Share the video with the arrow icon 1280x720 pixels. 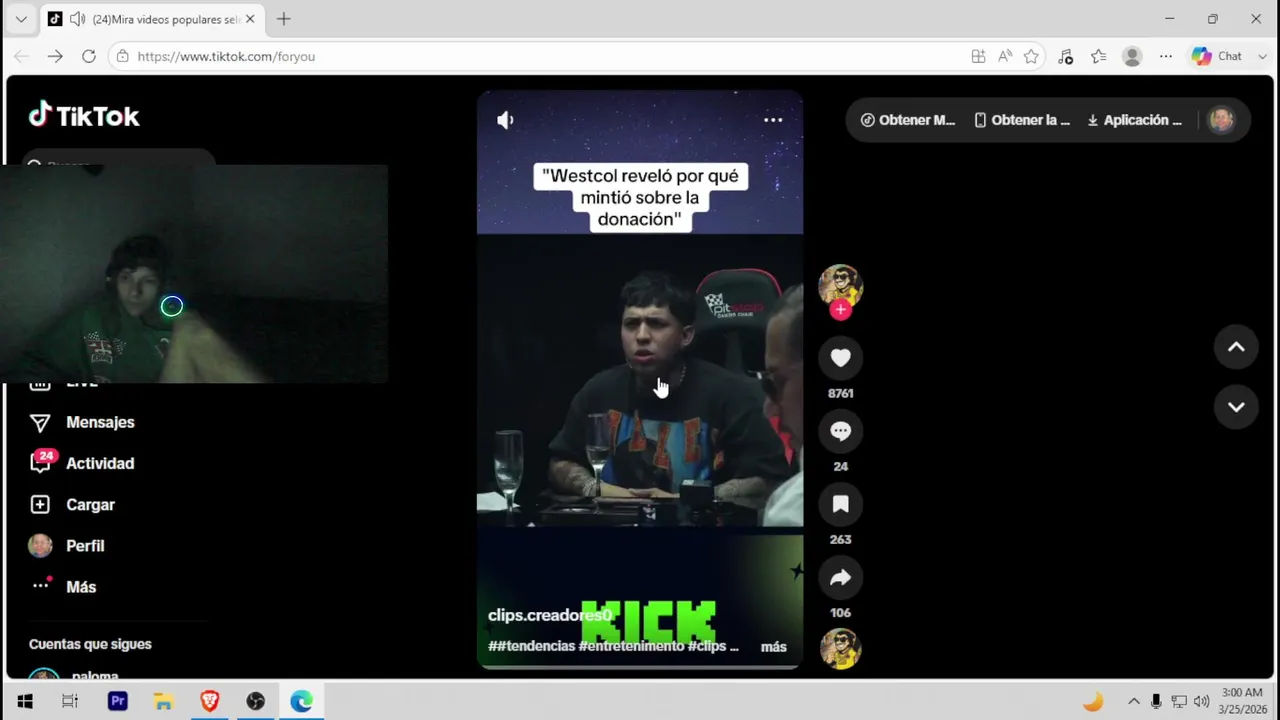840,577
